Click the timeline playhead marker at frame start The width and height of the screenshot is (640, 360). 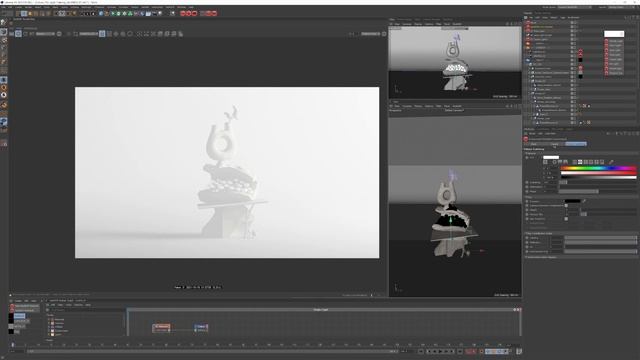coord(13,345)
